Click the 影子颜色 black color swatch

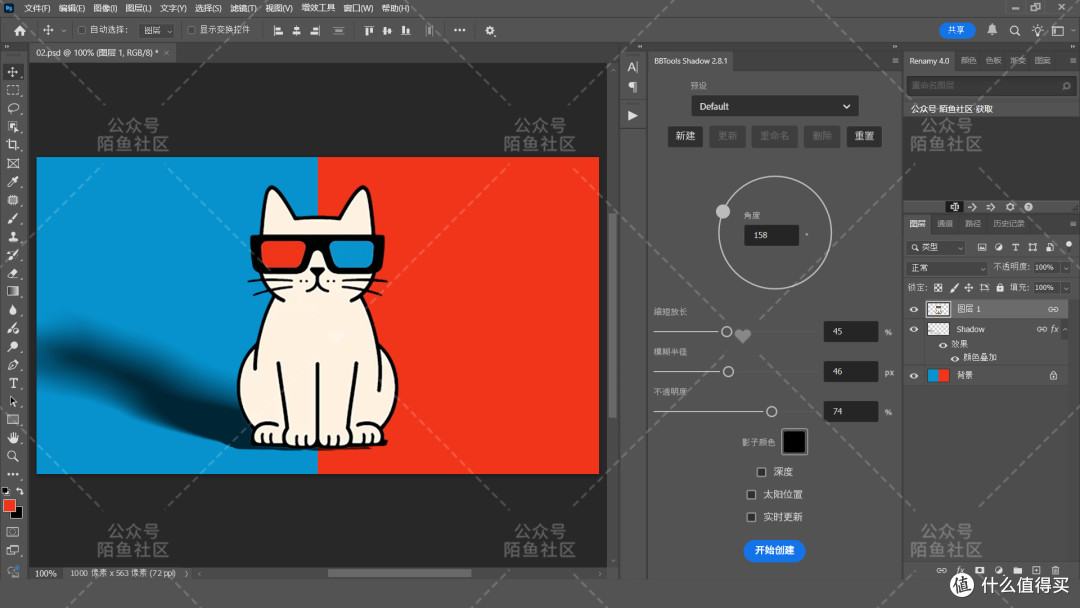click(x=794, y=442)
